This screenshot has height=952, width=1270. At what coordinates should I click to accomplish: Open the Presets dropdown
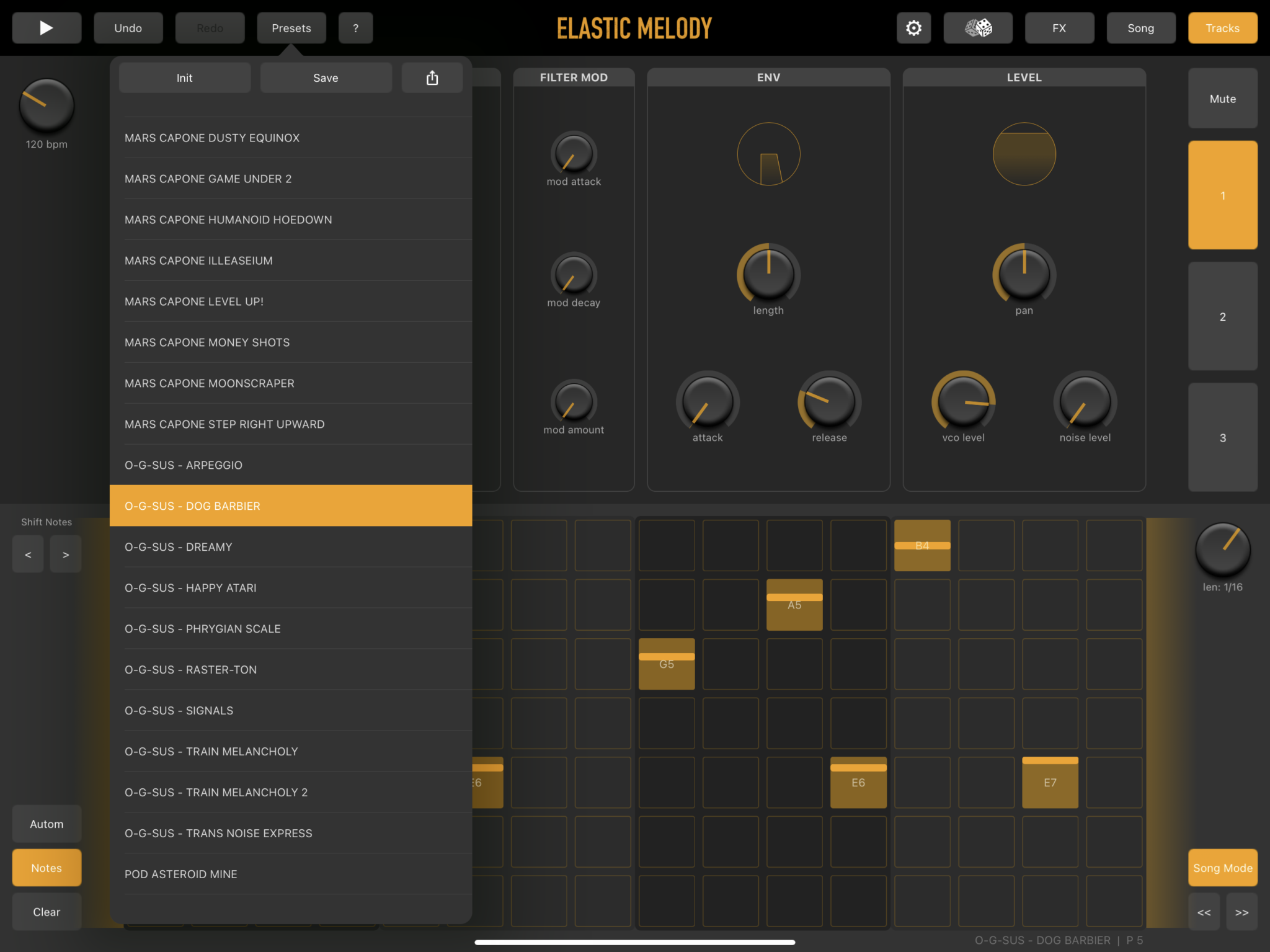[x=291, y=28]
